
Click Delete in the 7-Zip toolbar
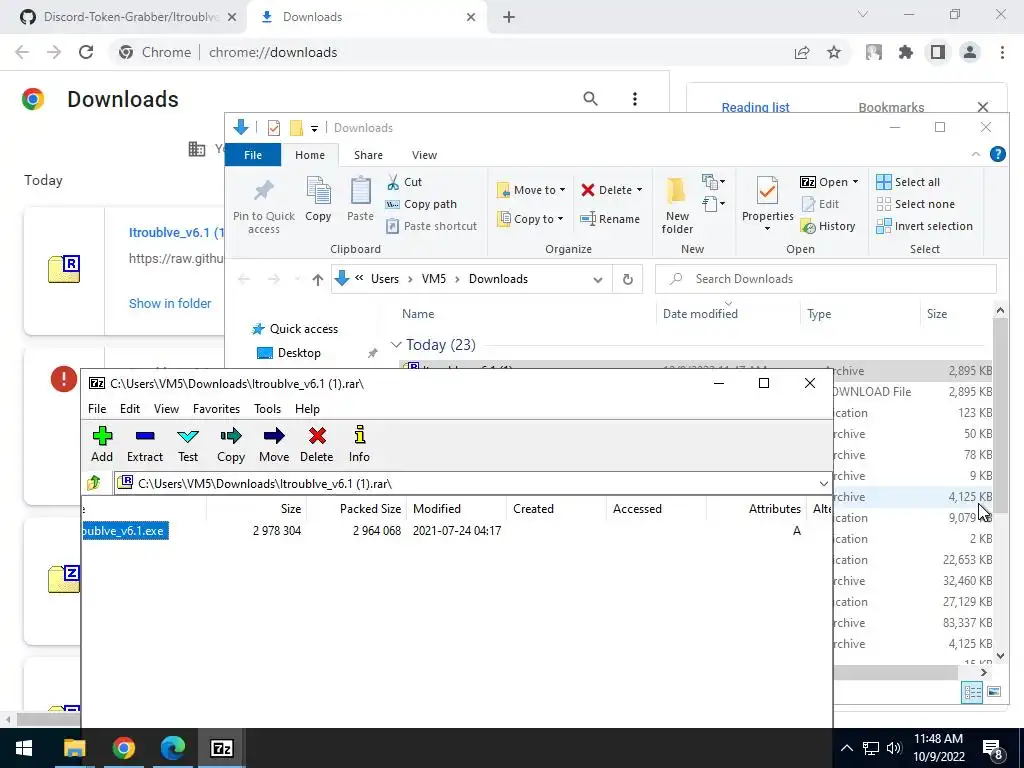coord(317,444)
